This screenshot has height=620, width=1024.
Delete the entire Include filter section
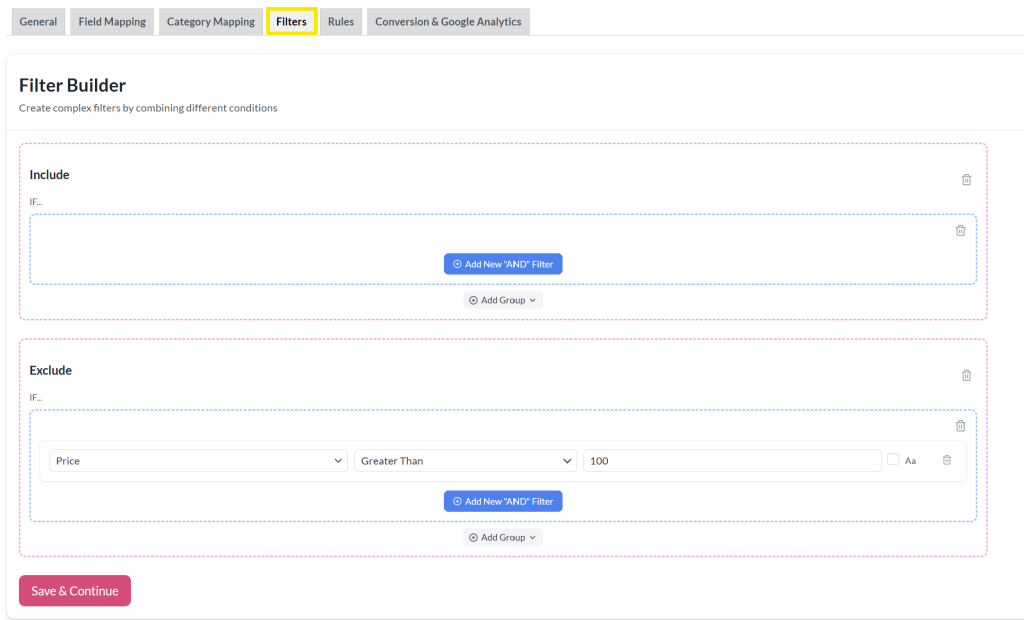click(x=966, y=179)
